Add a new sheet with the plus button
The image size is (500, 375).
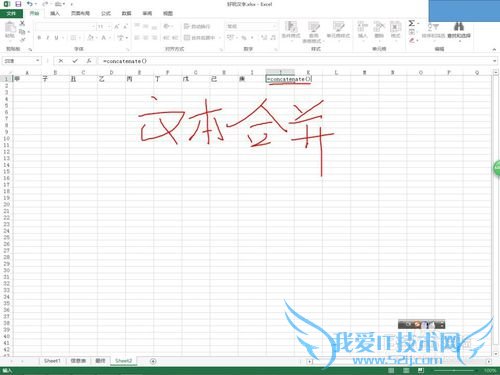153,361
